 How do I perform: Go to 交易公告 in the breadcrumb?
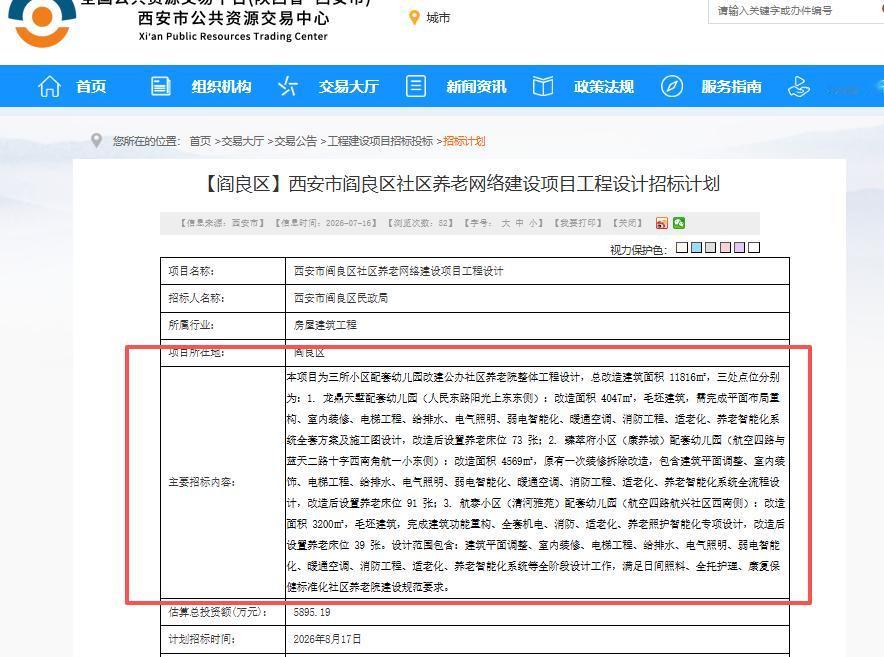(x=295, y=141)
